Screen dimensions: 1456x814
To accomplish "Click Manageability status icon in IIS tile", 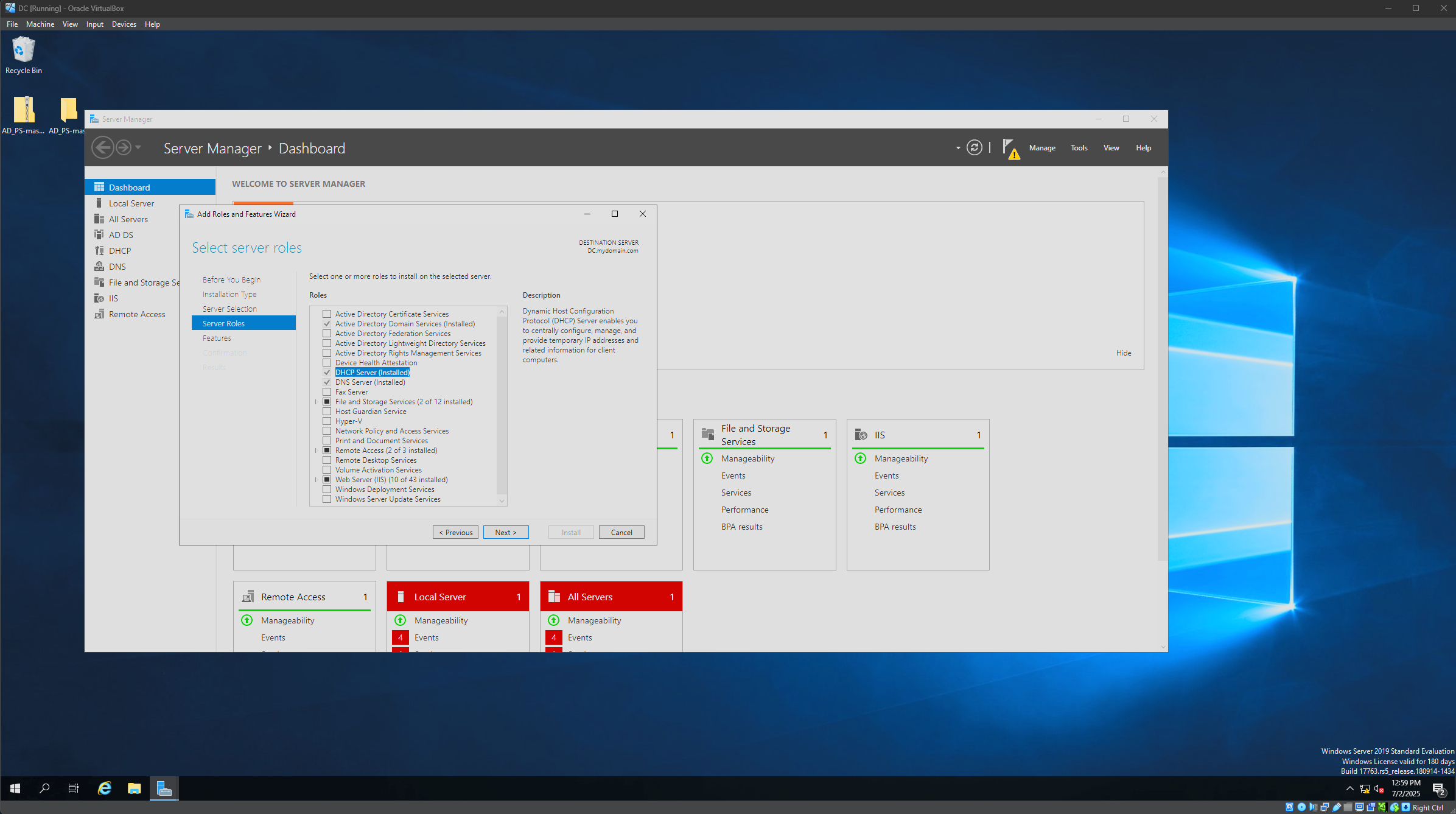I will click(x=861, y=458).
